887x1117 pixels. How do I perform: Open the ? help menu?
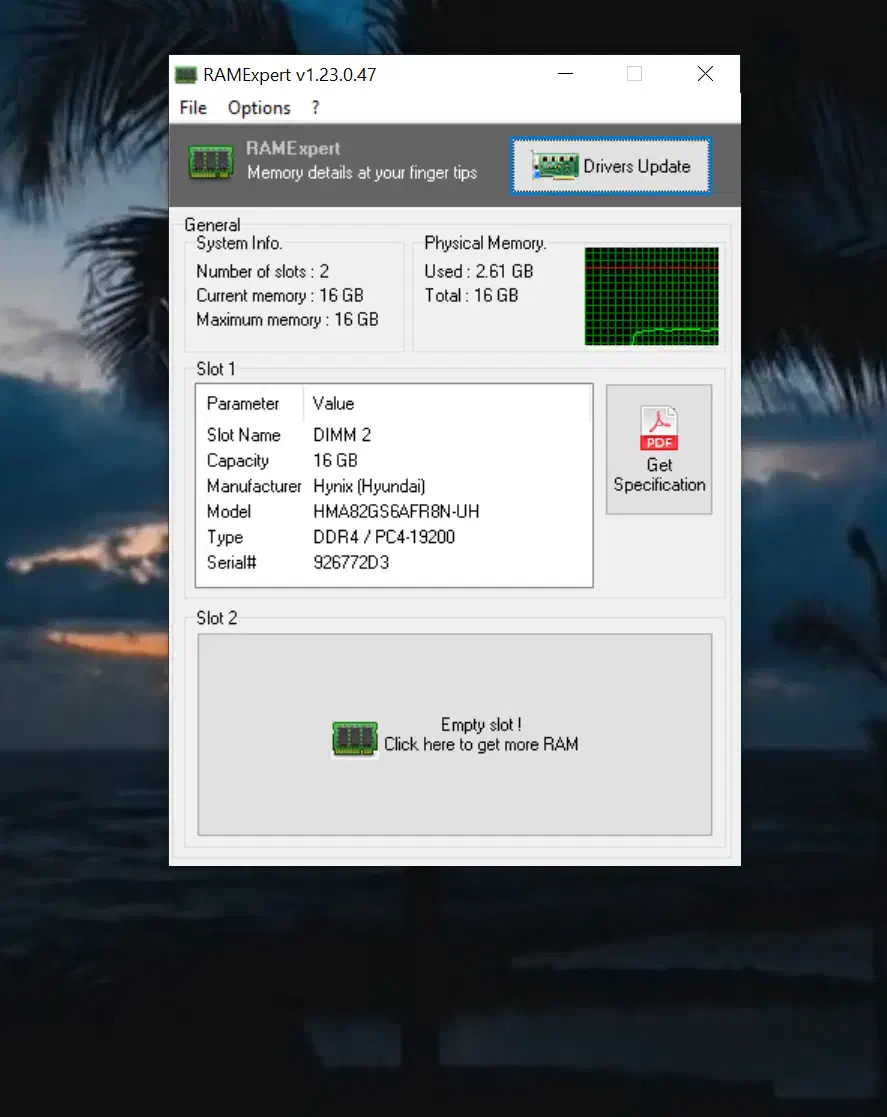(316, 108)
